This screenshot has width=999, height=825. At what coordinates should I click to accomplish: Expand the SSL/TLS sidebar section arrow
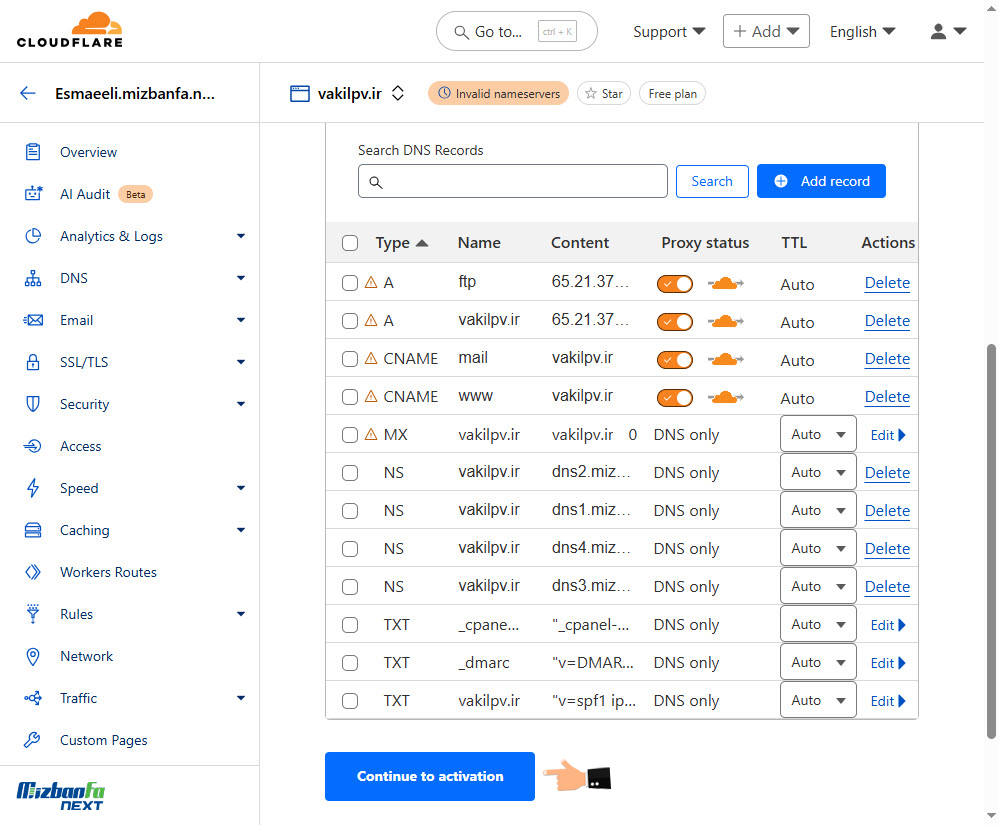(x=241, y=362)
